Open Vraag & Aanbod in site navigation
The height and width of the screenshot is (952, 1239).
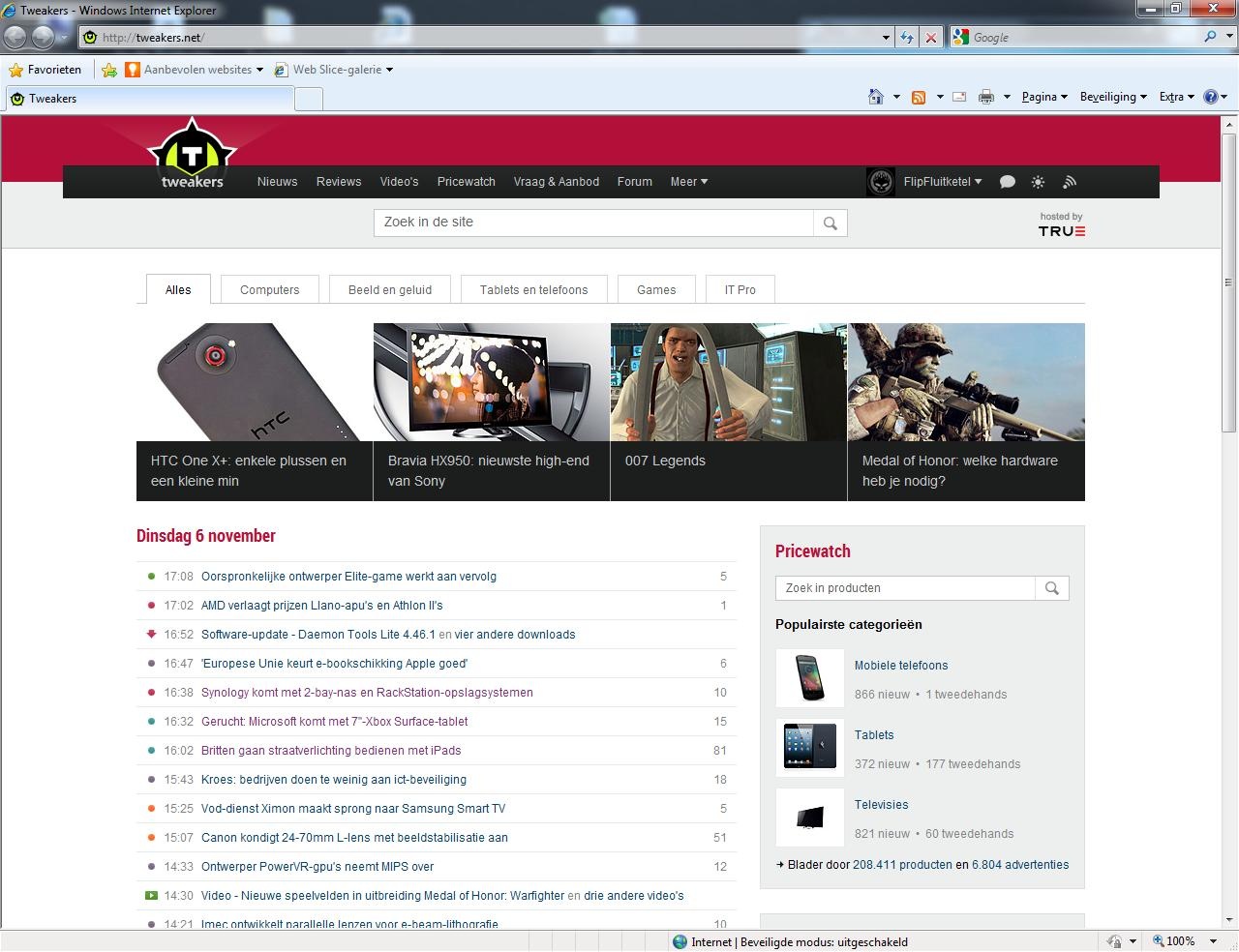(x=557, y=182)
